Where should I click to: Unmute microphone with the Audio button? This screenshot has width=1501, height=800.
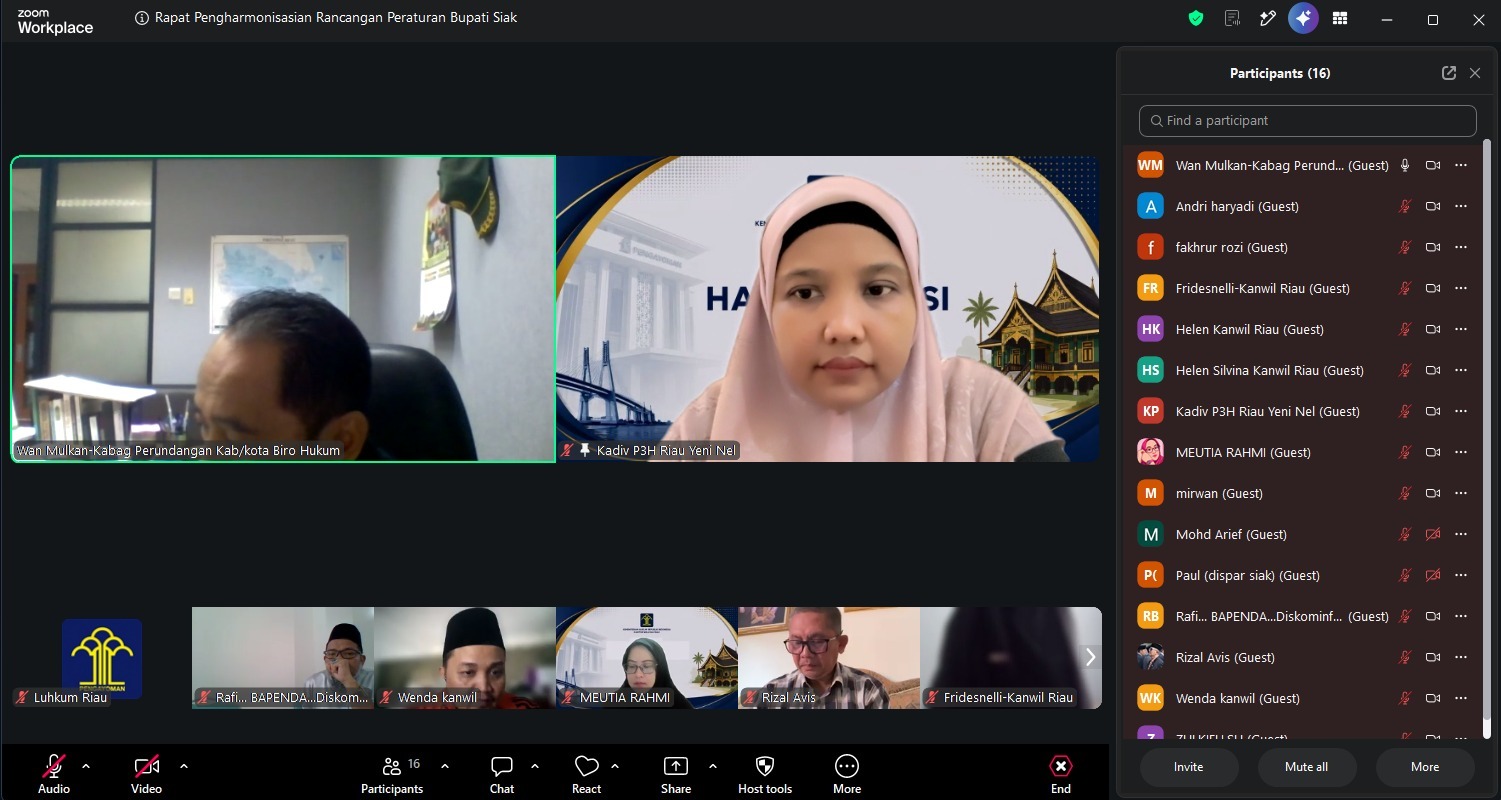pyautogui.click(x=54, y=774)
